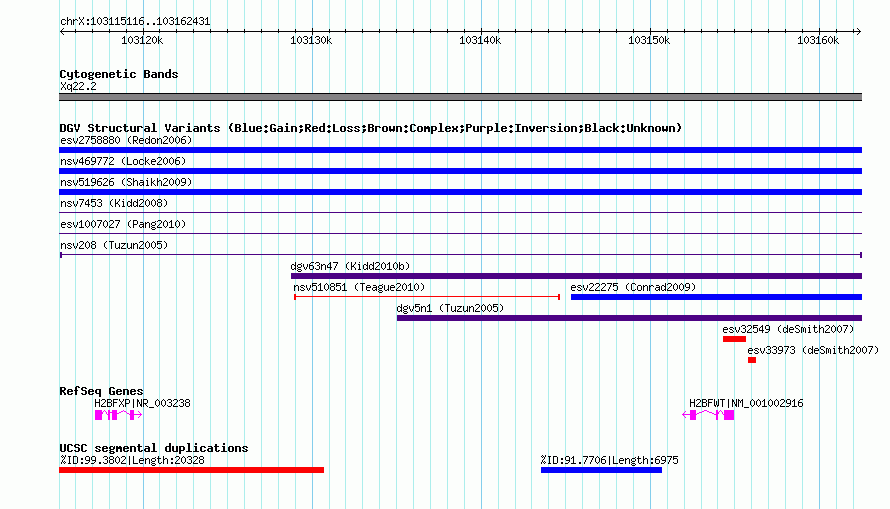890x509 pixels.
Task: Select the nsv469772 (Locke2006) variant bar
Action: pyautogui.click(x=460, y=171)
